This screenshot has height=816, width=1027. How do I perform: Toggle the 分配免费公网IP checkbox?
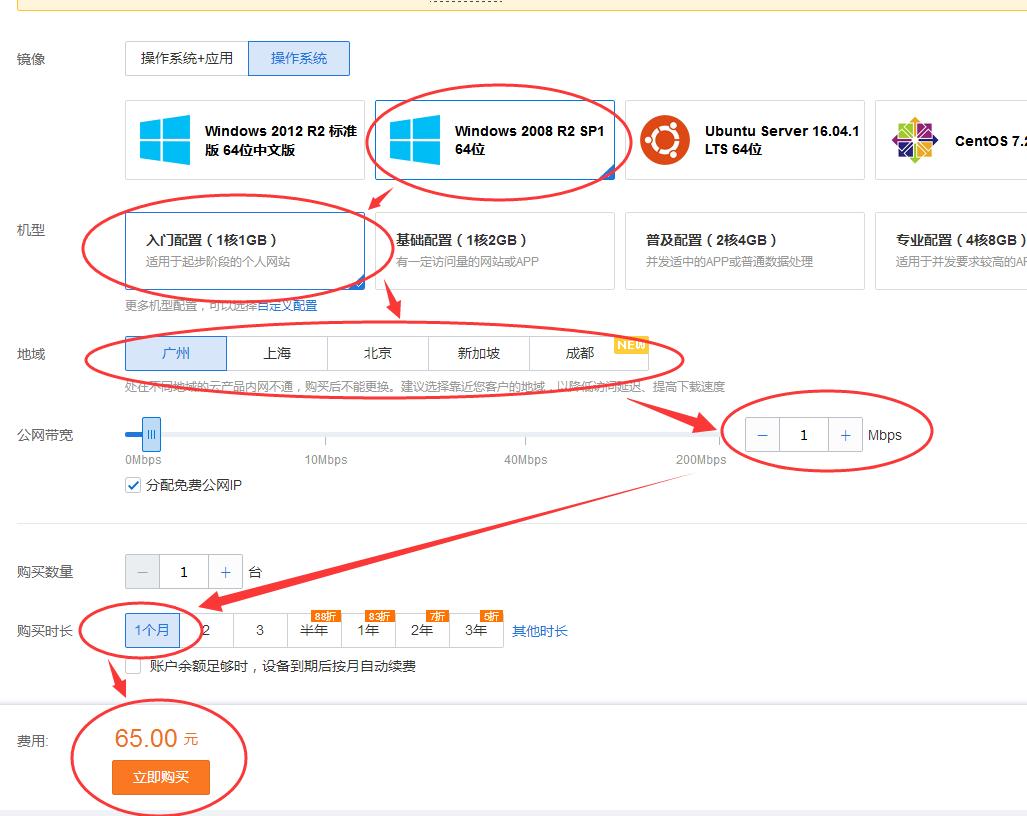[x=133, y=485]
